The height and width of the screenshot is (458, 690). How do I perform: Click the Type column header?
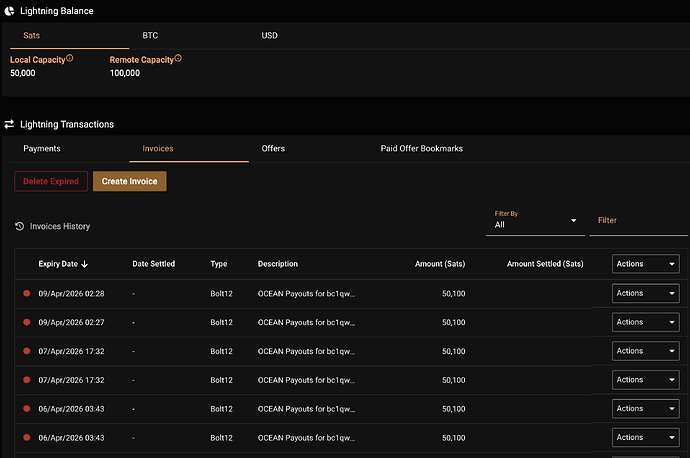click(219, 264)
